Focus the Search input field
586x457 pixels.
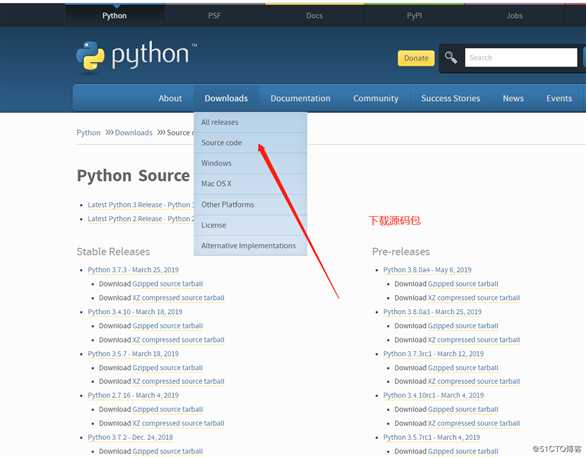(521, 58)
